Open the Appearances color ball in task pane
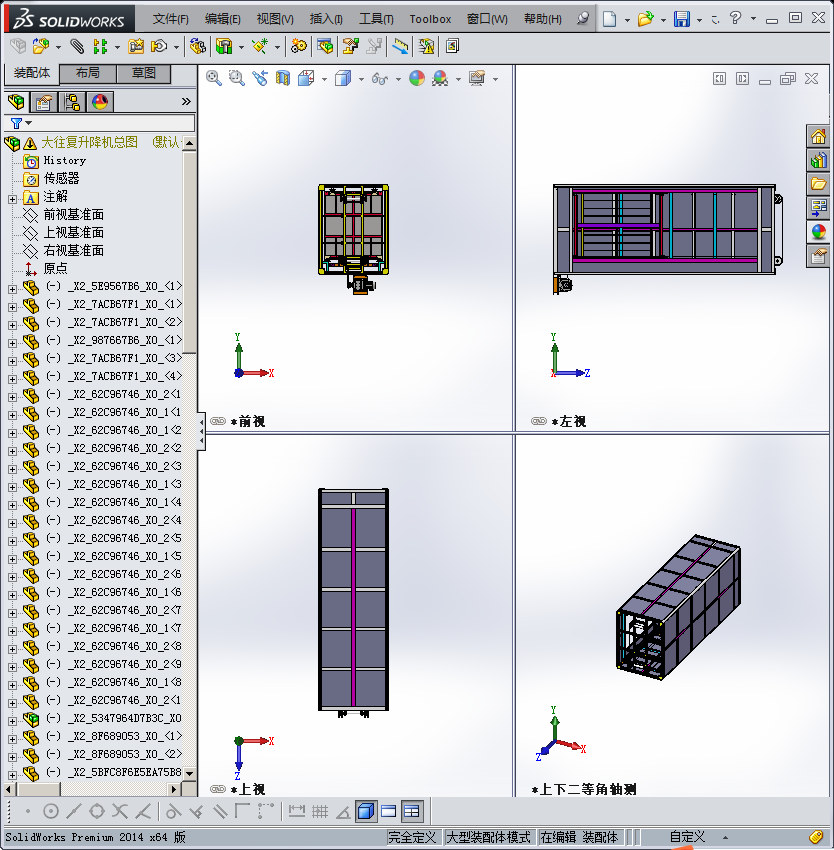 pos(818,232)
